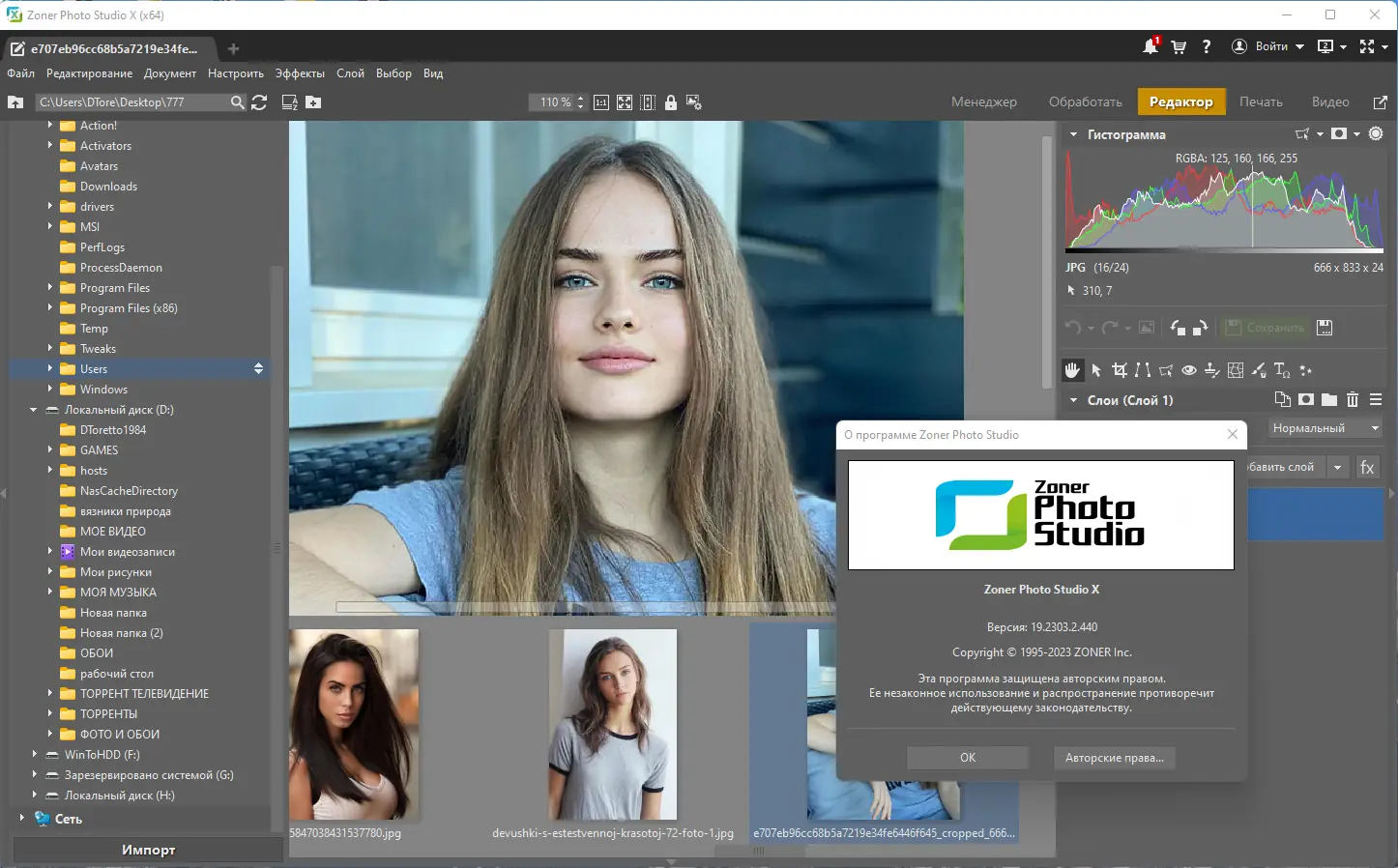This screenshot has width=1398, height=868.
Task: Open the Нормальный blend mode dropdown
Action: 1324,427
